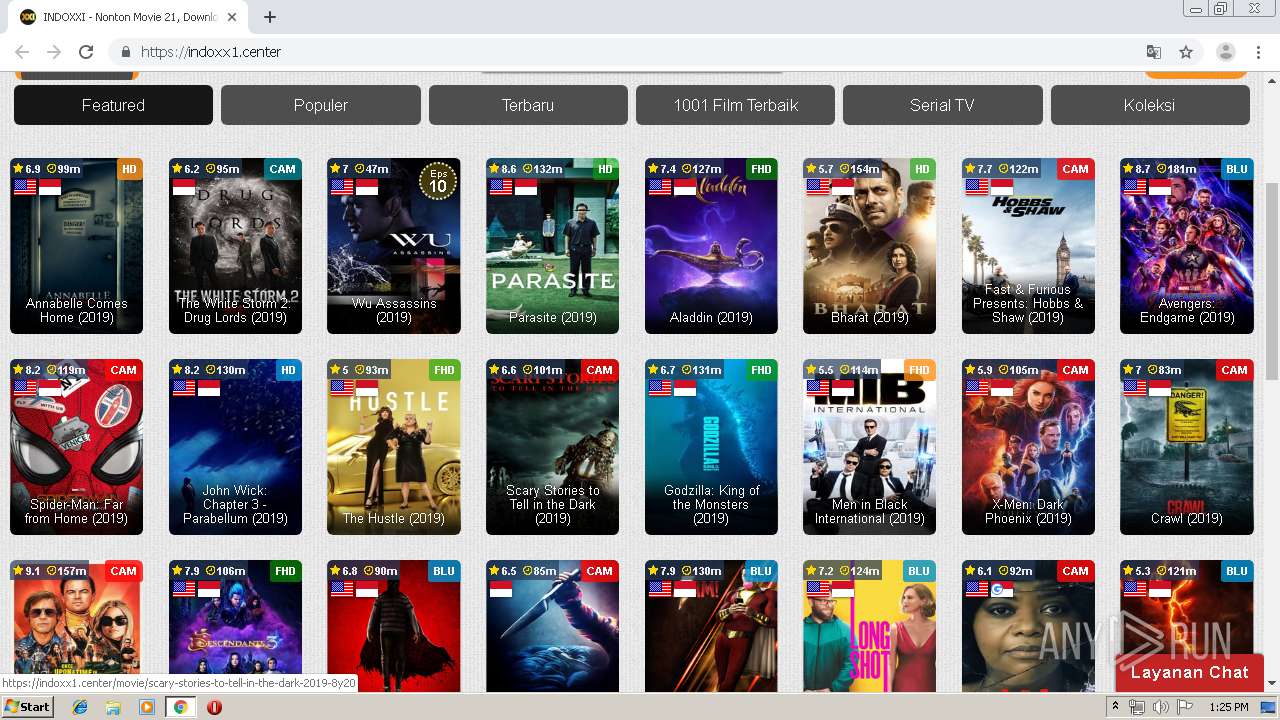Viewport: 1280px width, 720px height.
Task: Open volume control in system tray
Action: tap(1161, 707)
